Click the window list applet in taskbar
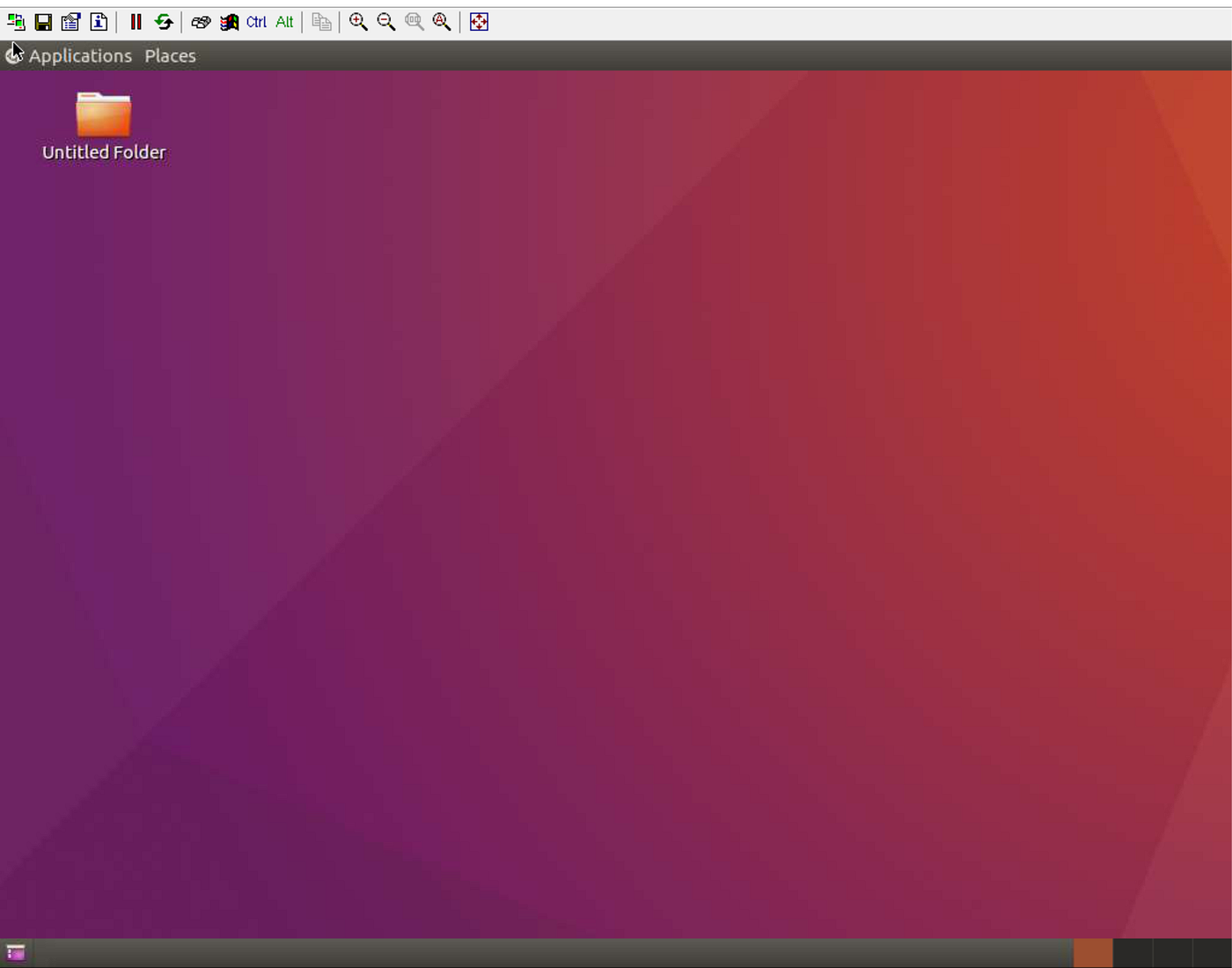 pyautogui.click(x=14, y=952)
